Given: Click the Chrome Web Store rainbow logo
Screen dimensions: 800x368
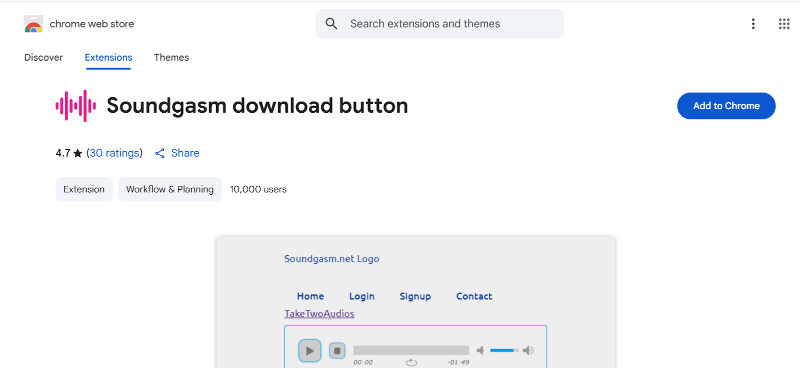Looking at the screenshot, I should (x=34, y=24).
